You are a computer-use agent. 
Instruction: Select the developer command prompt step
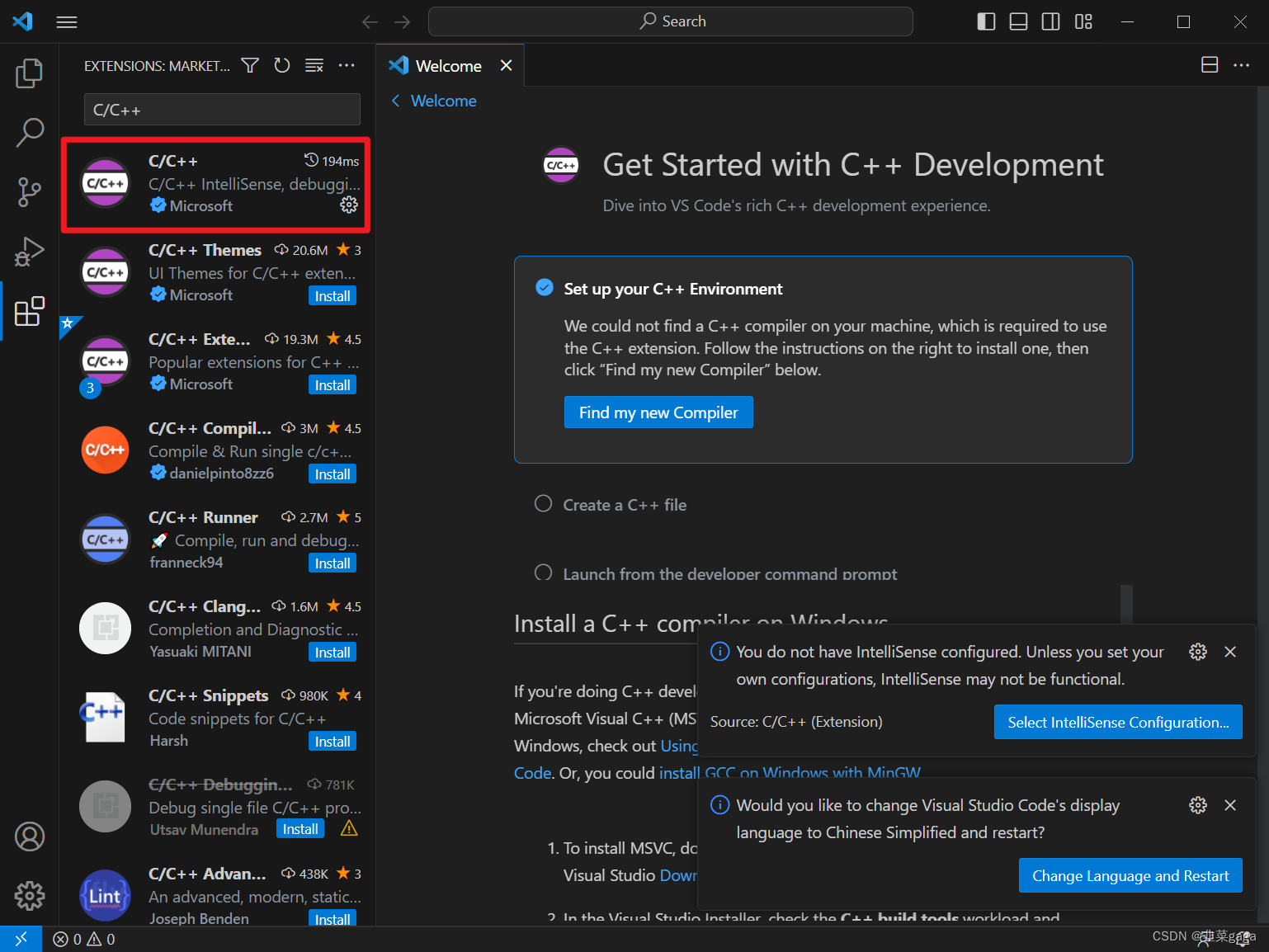click(x=729, y=573)
